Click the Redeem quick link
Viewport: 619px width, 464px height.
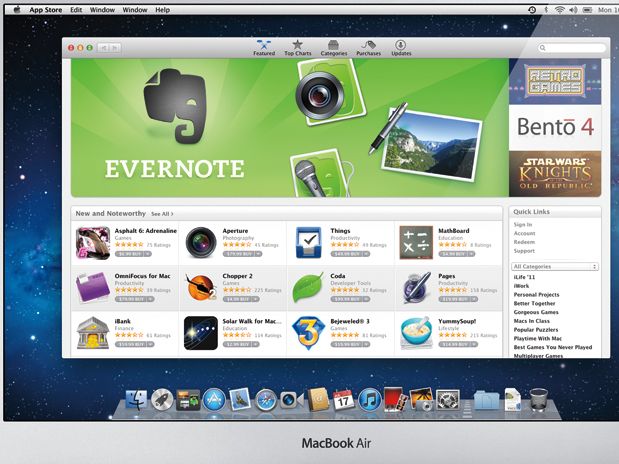(524, 242)
